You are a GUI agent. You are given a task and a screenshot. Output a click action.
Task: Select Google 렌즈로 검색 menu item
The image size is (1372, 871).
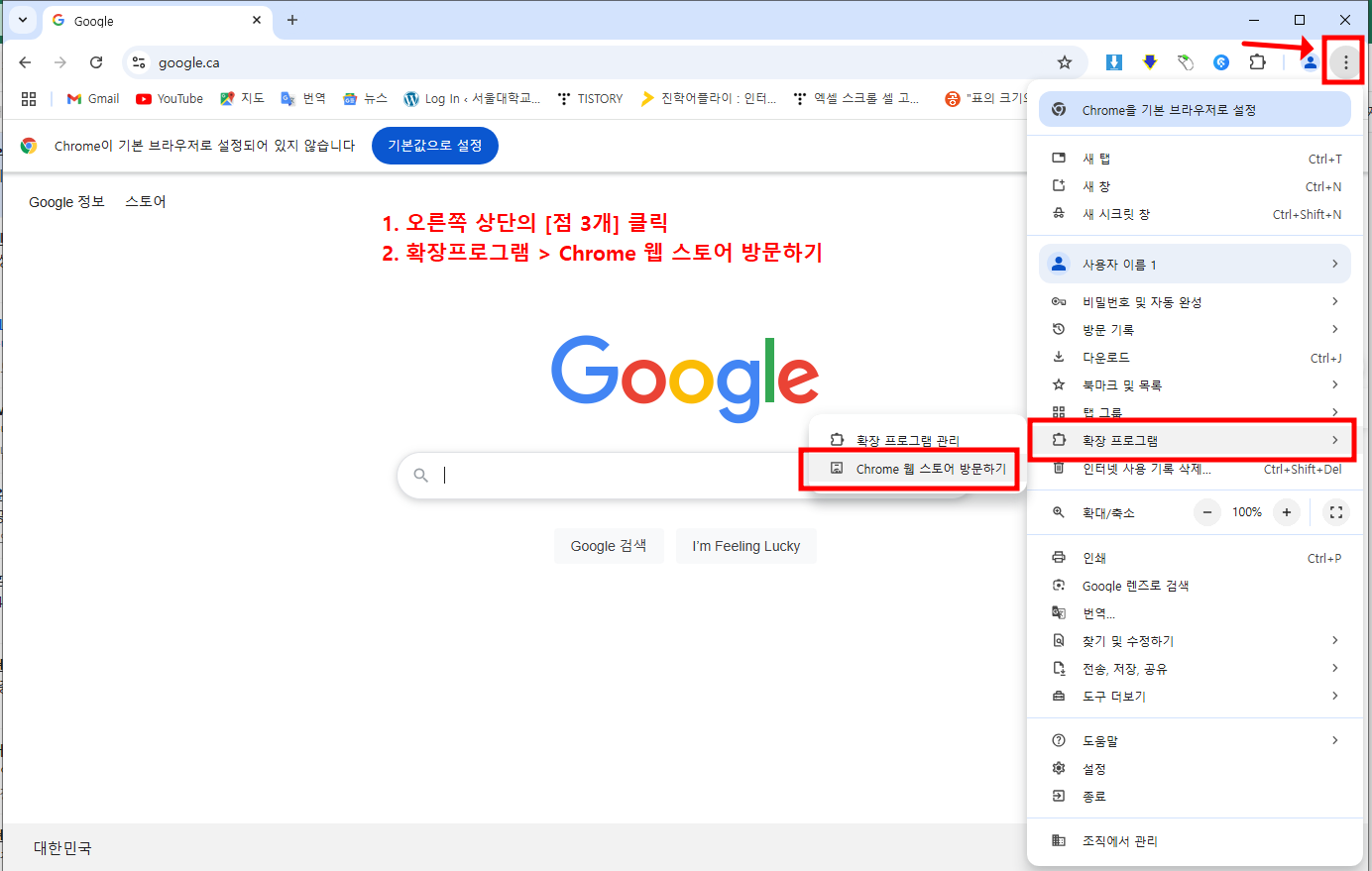pyautogui.click(x=1195, y=586)
